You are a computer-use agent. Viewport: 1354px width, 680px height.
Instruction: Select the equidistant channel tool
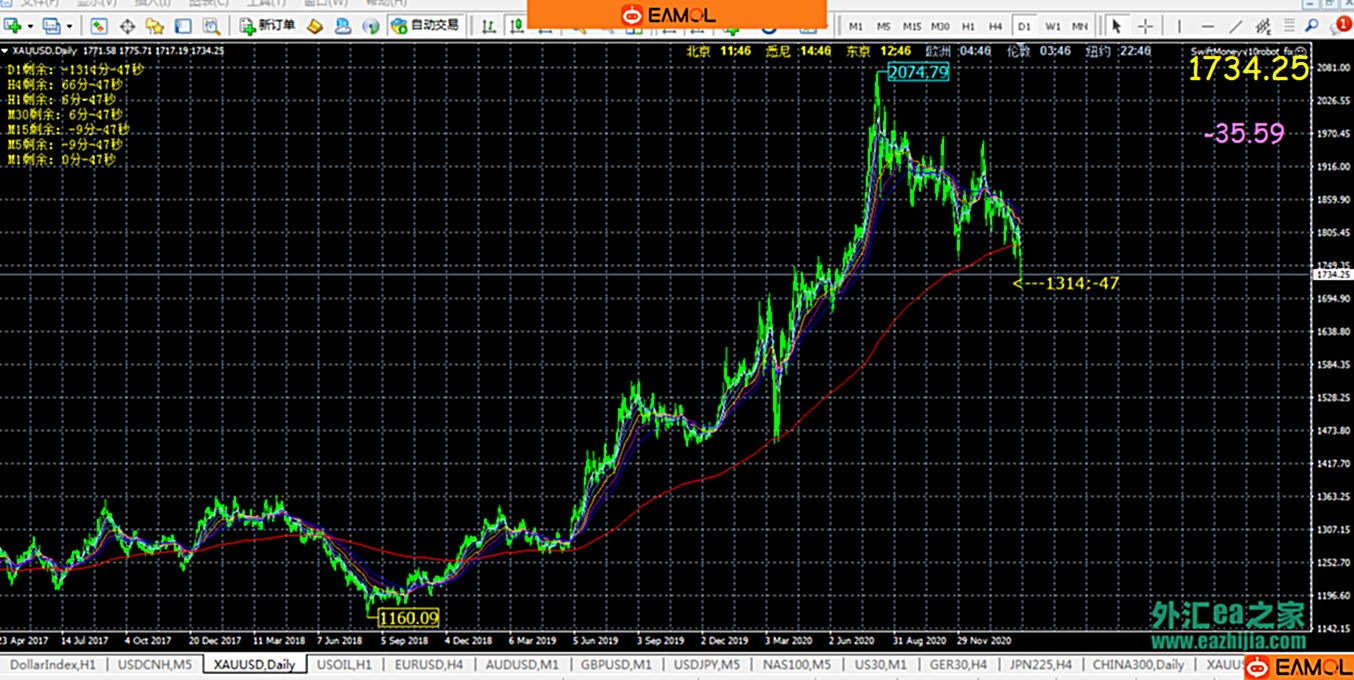(x=1265, y=26)
